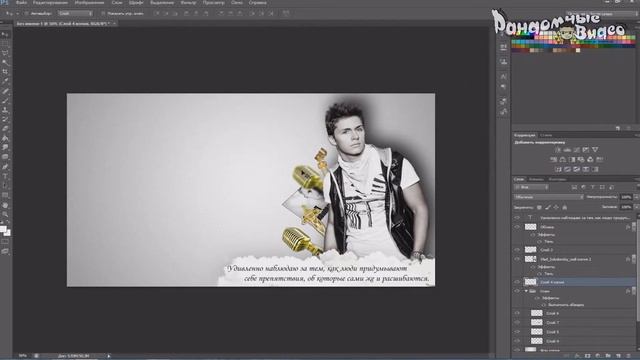Hide the Облака layer
The image size is (640, 360).
(x=517, y=227)
